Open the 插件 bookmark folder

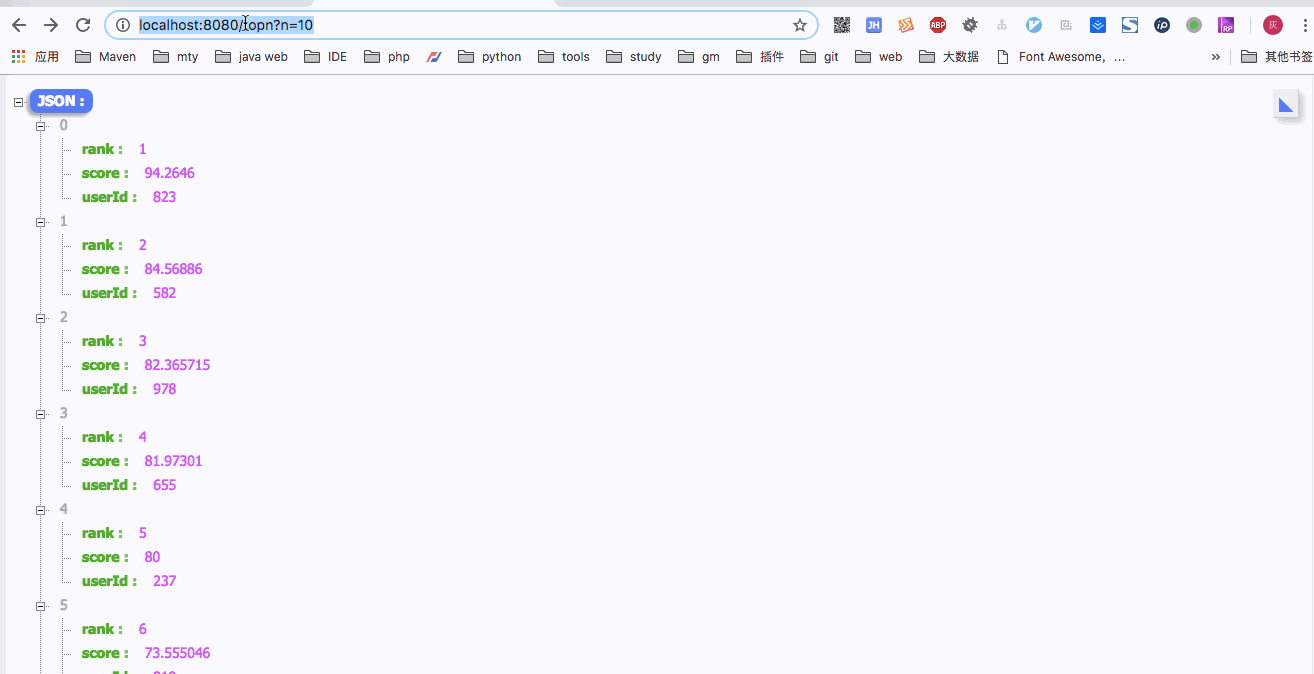[760, 57]
